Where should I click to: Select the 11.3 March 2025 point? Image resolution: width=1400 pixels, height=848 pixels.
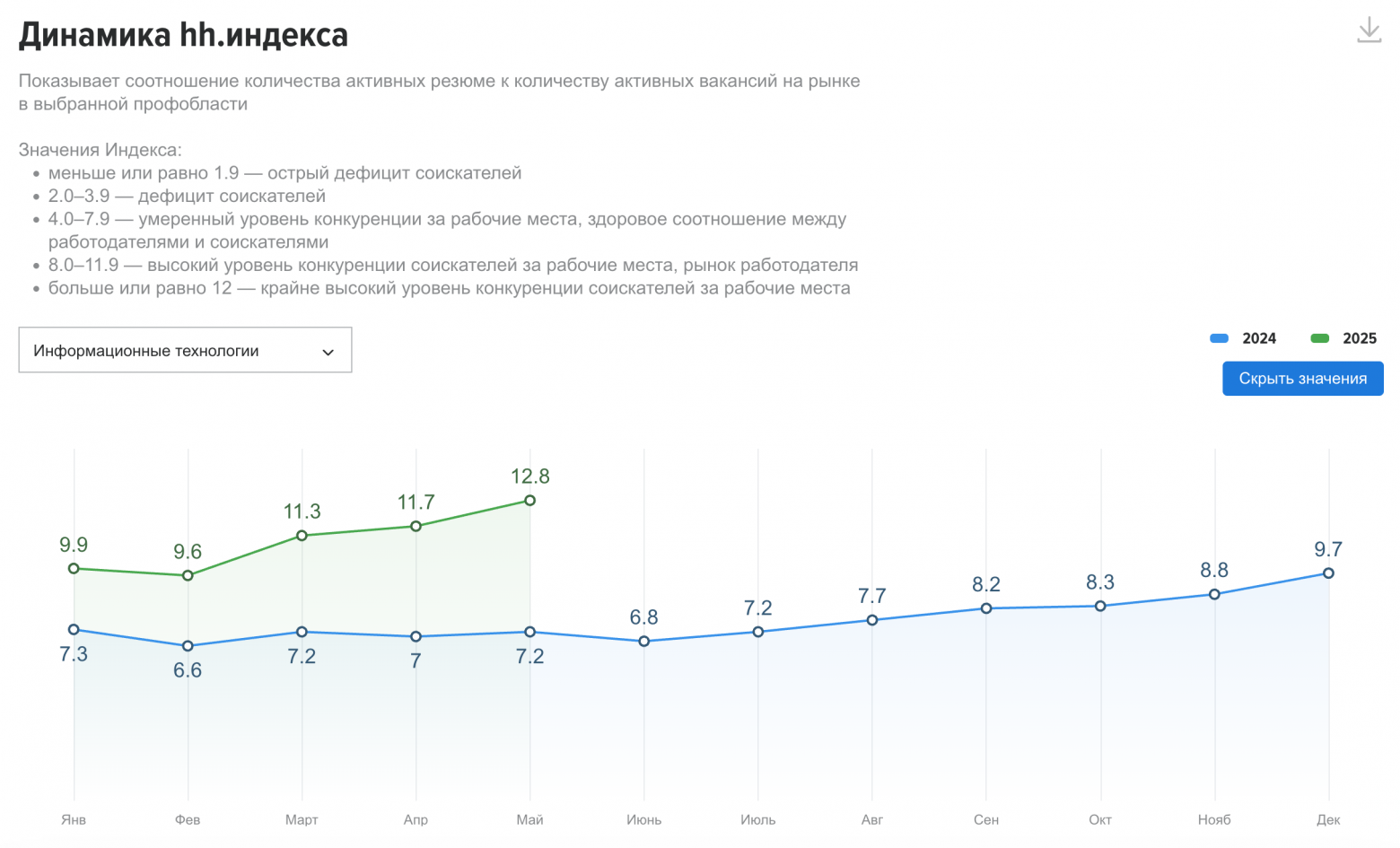point(302,536)
